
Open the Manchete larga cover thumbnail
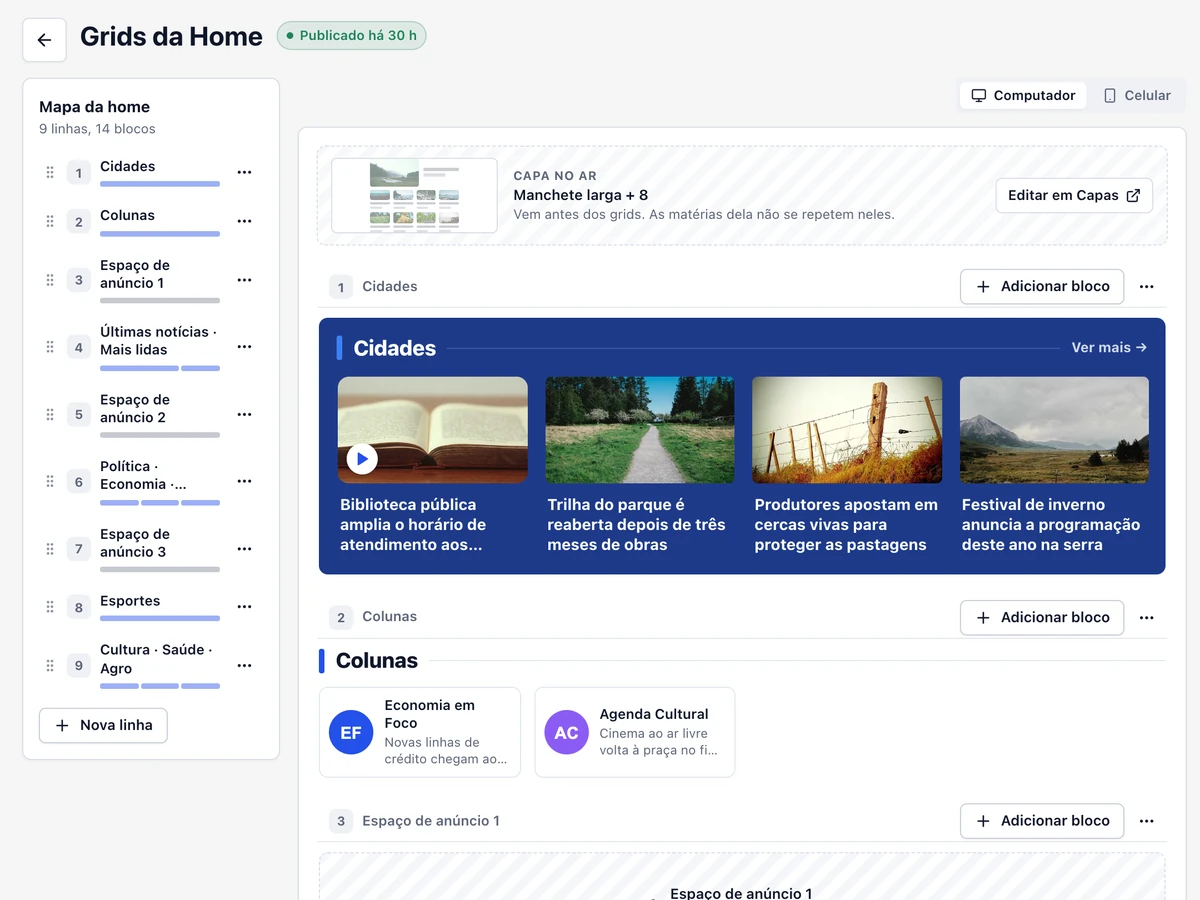click(414, 196)
